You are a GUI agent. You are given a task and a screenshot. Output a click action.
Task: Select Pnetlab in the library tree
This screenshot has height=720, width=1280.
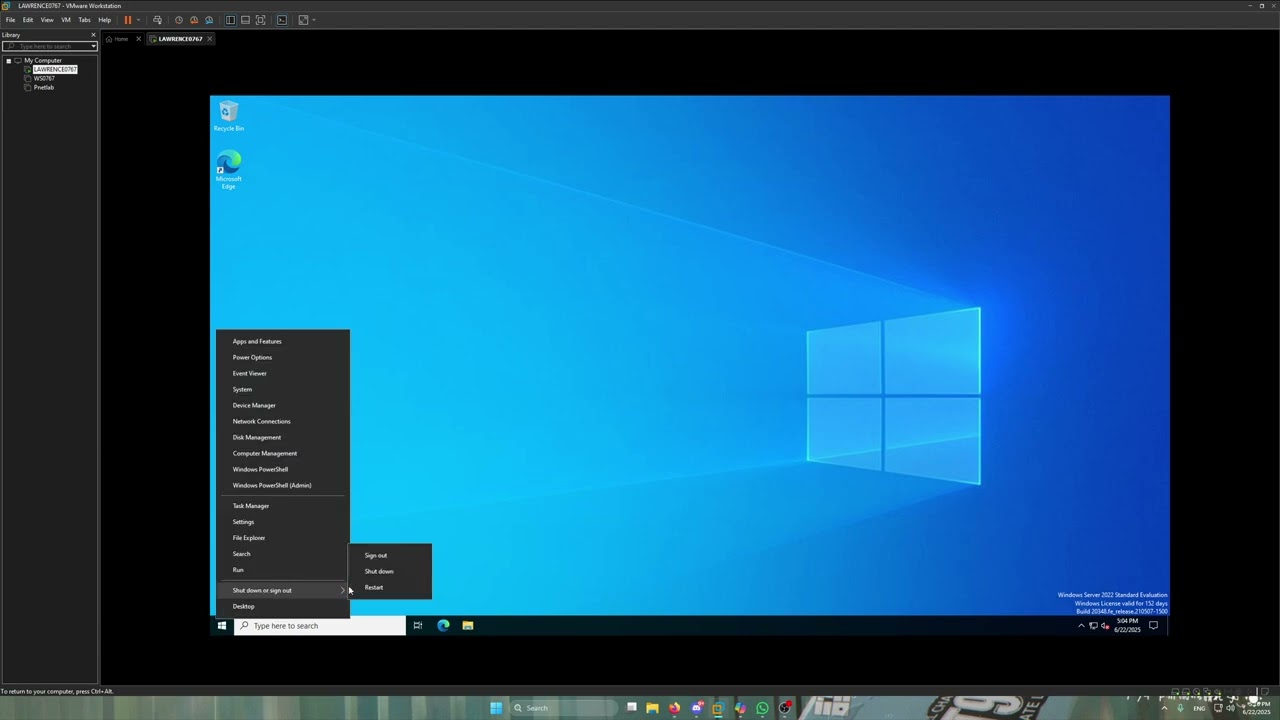pos(43,88)
